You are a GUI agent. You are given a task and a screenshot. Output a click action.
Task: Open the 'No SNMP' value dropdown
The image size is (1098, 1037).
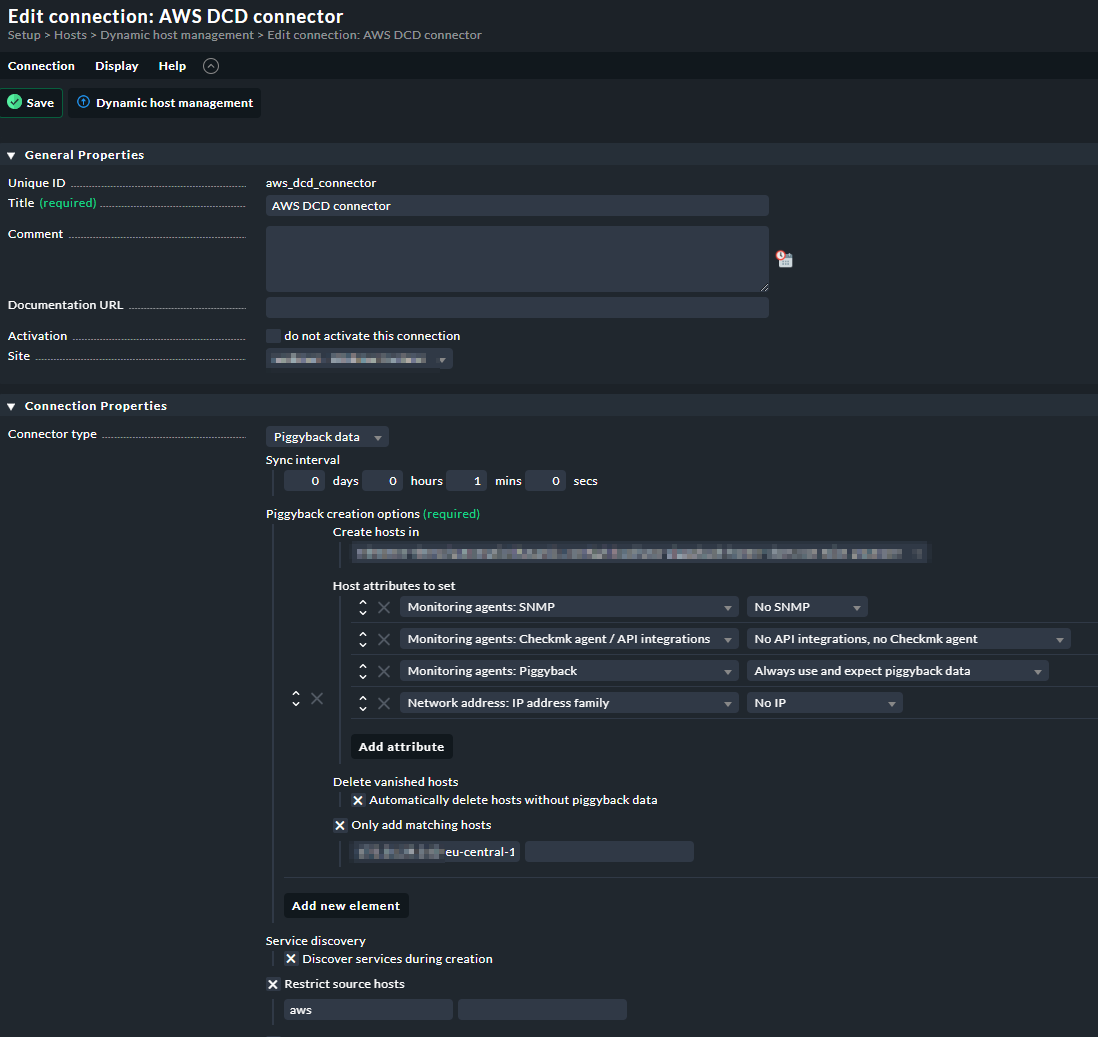(x=806, y=607)
